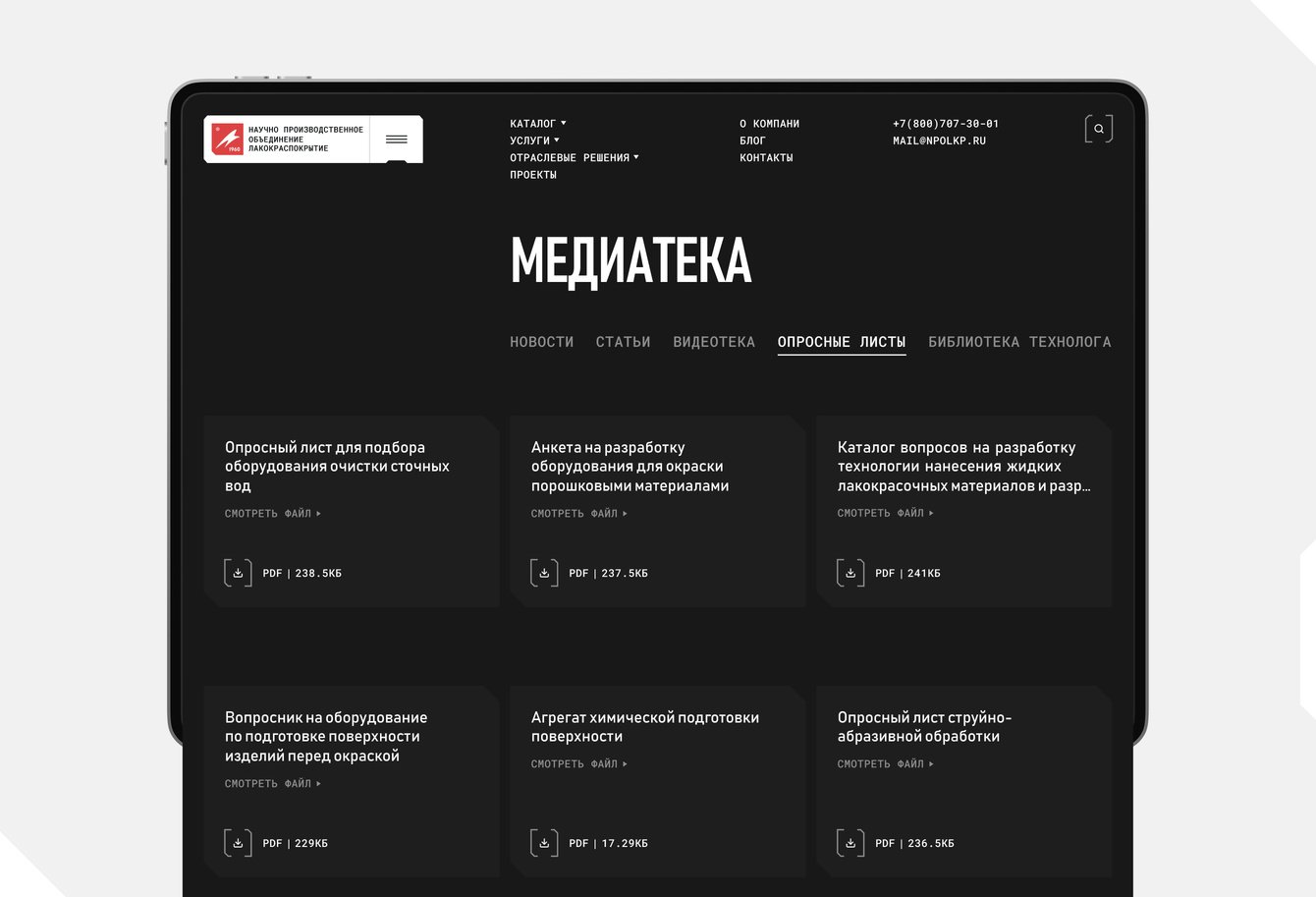This screenshot has width=1316, height=897.
Task: Open Анкета на разработку оборудования title
Action: coord(630,467)
